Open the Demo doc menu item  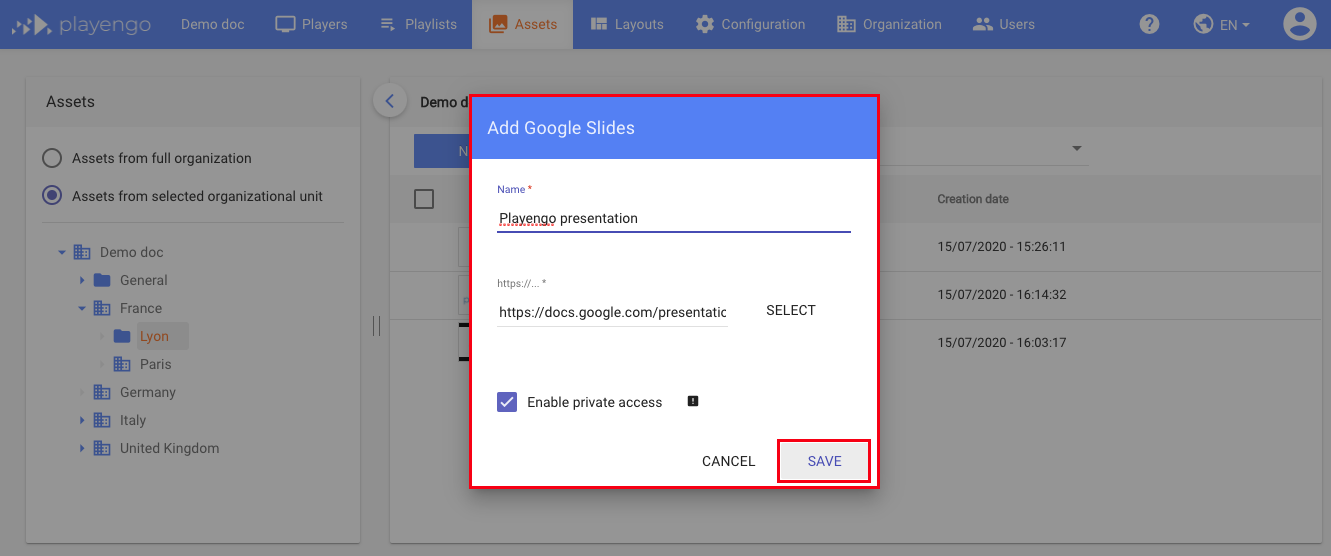[213, 24]
